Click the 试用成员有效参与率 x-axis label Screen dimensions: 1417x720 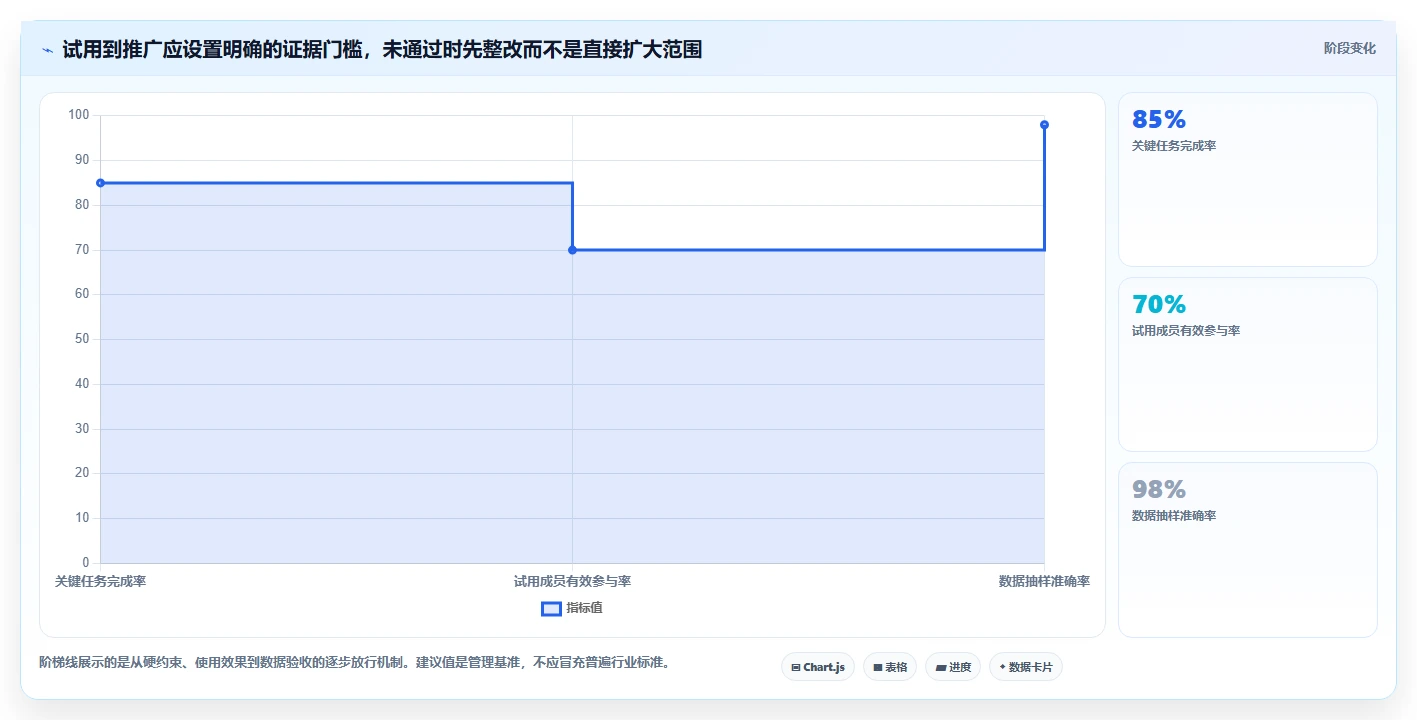(x=572, y=581)
